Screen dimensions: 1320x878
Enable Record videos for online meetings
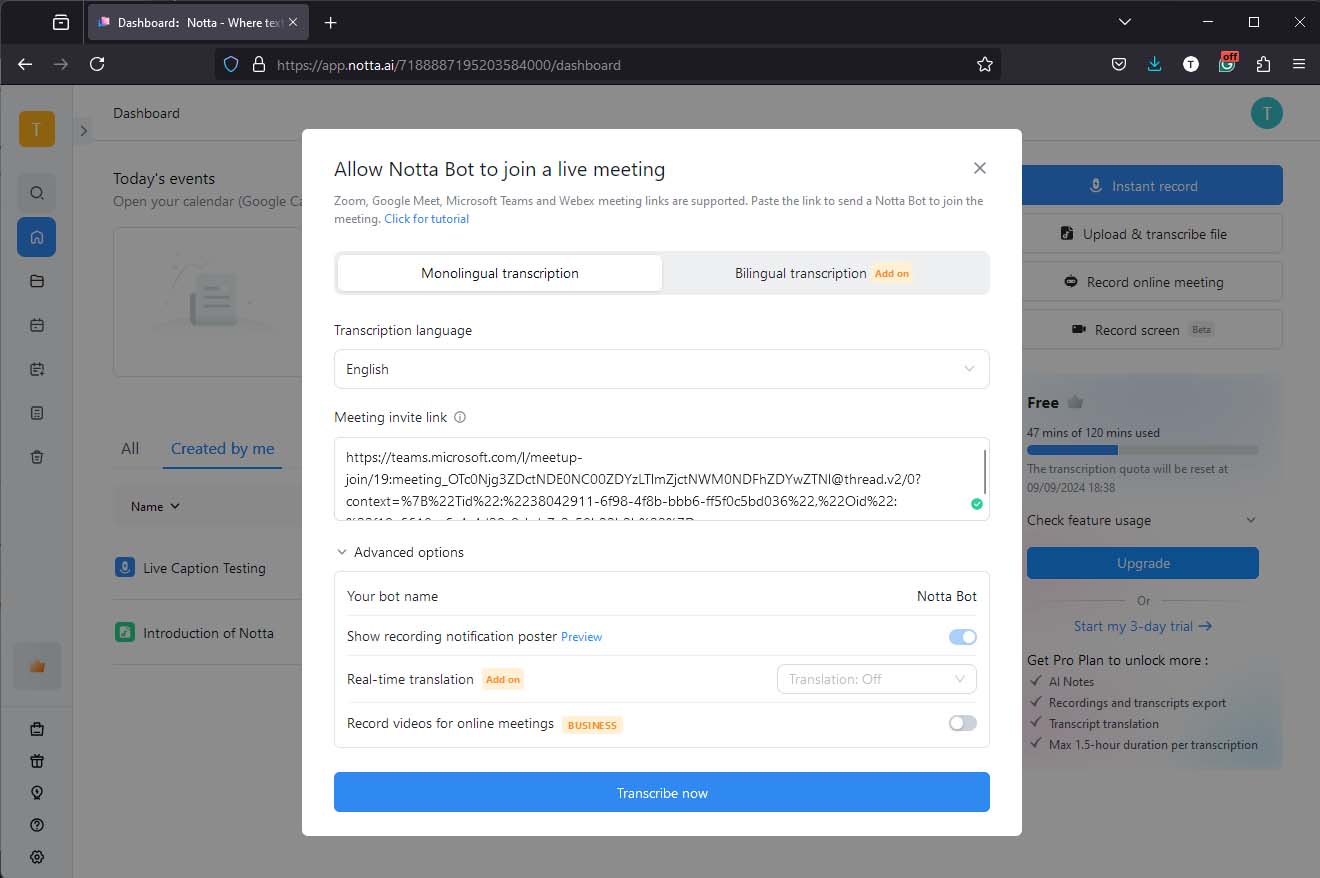click(962, 723)
